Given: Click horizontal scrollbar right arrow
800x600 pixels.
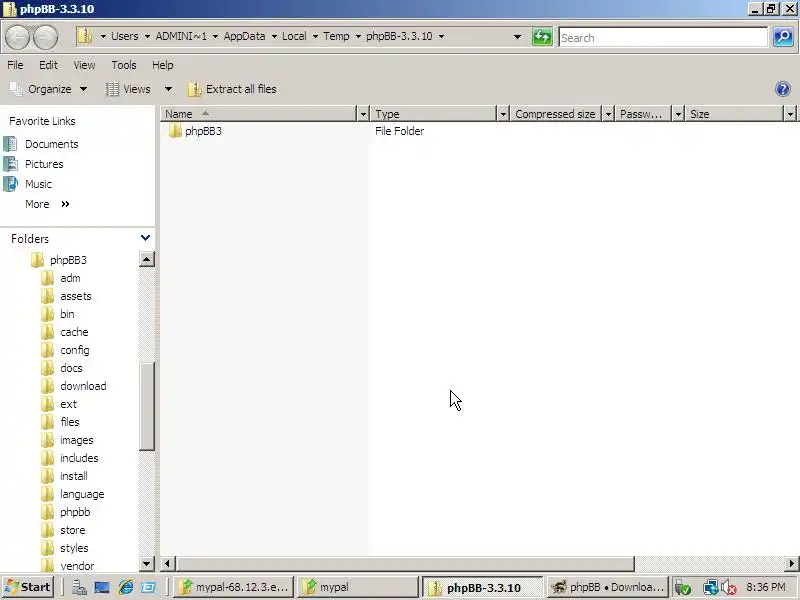Looking at the screenshot, I should (x=791, y=564).
